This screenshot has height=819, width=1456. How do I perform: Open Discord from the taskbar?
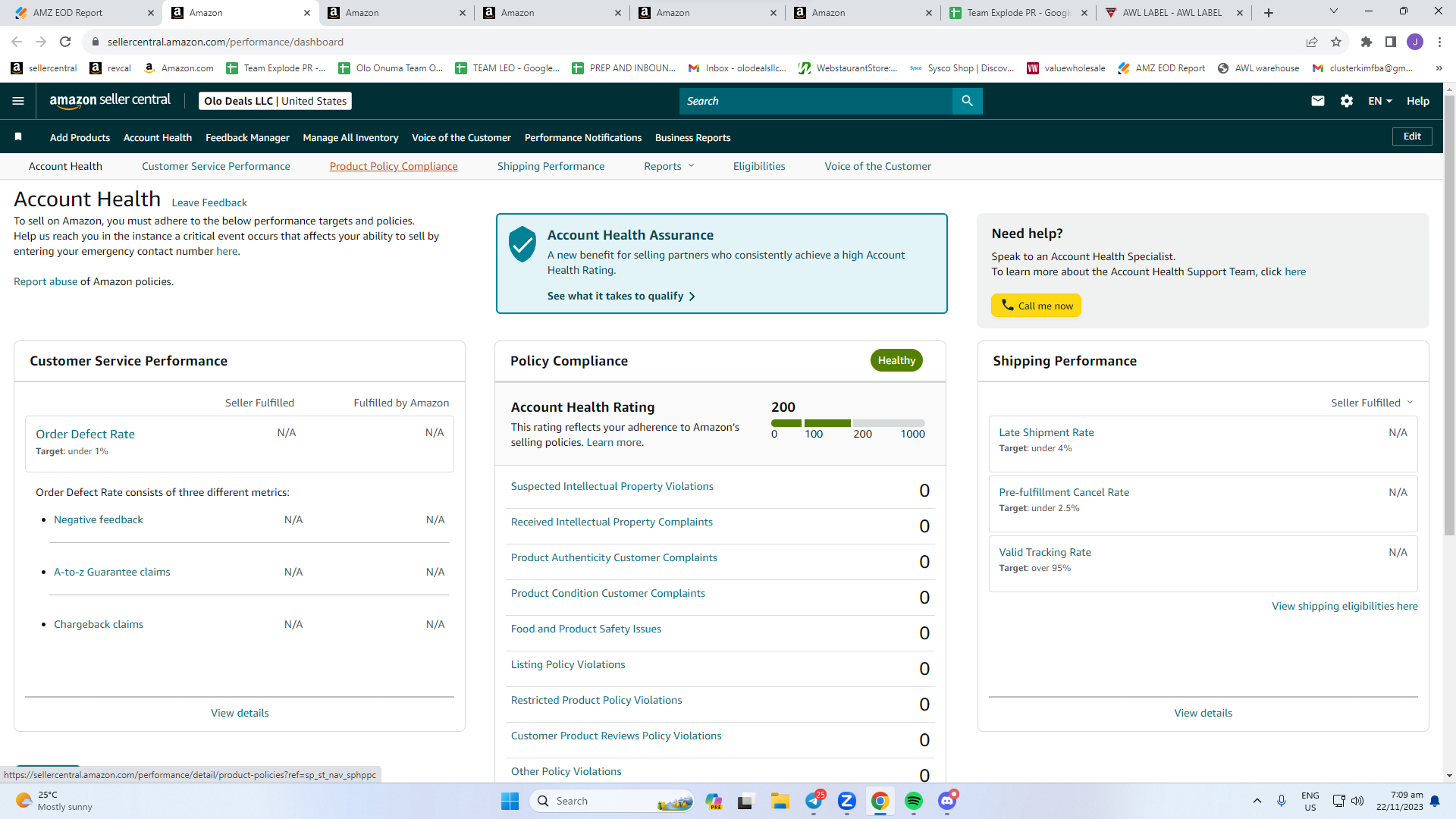point(947,800)
